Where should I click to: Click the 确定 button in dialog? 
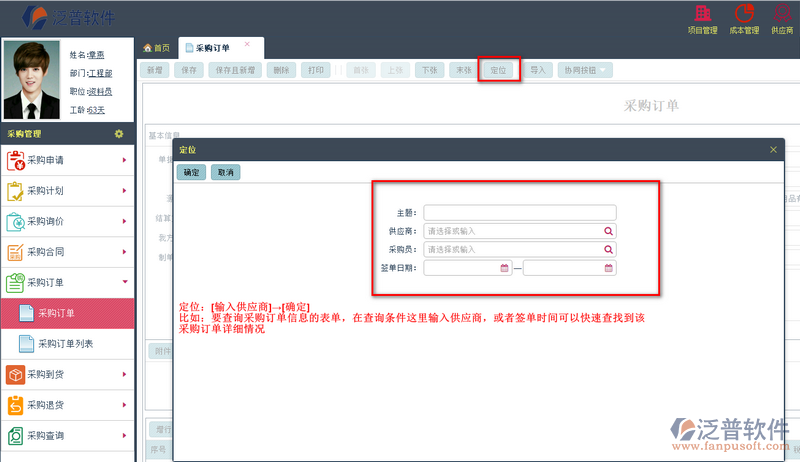click(191, 172)
